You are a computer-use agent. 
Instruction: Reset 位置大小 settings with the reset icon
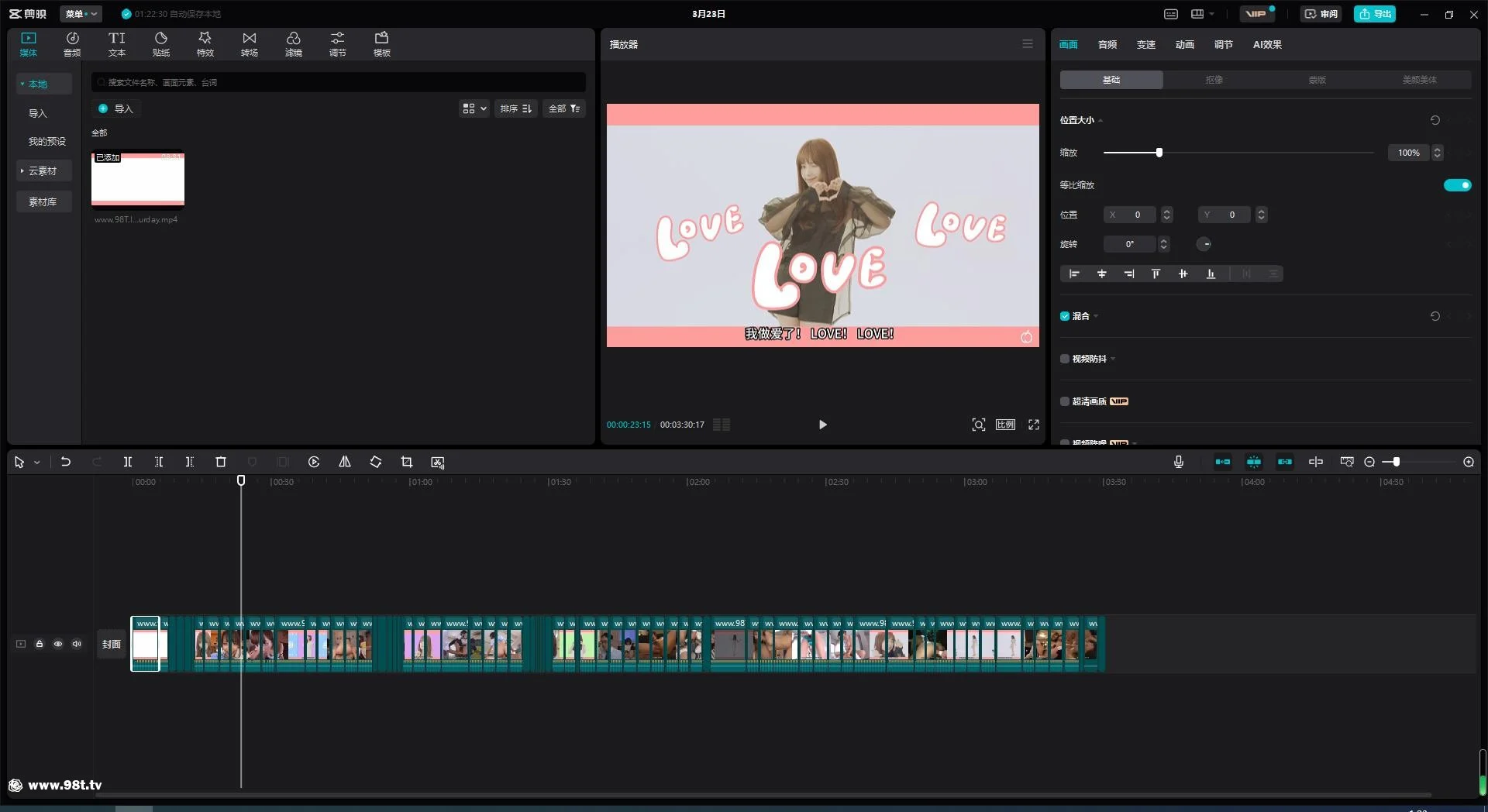click(1435, 120)
